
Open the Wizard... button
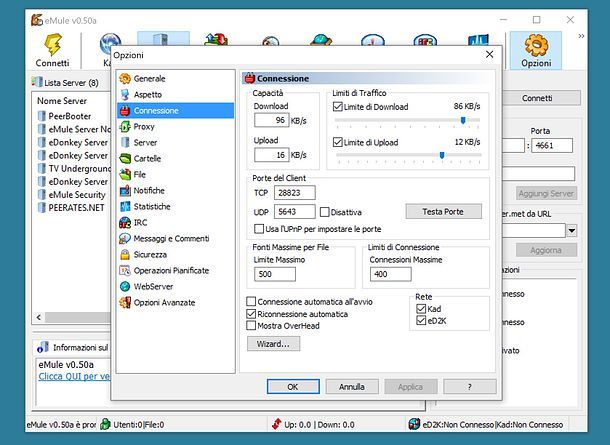click(x=273, y=344)
